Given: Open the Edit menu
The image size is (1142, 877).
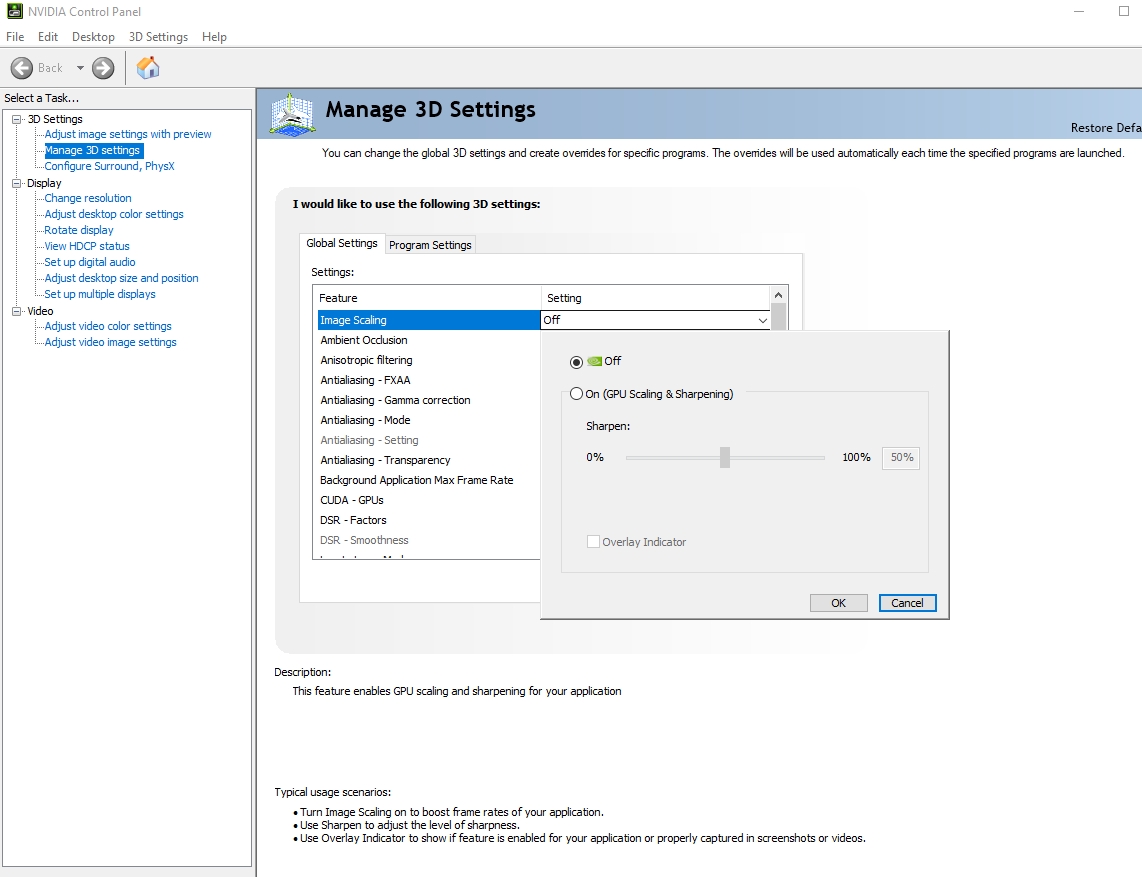Looking at the screenshot, I should click(x=47, y=36).
